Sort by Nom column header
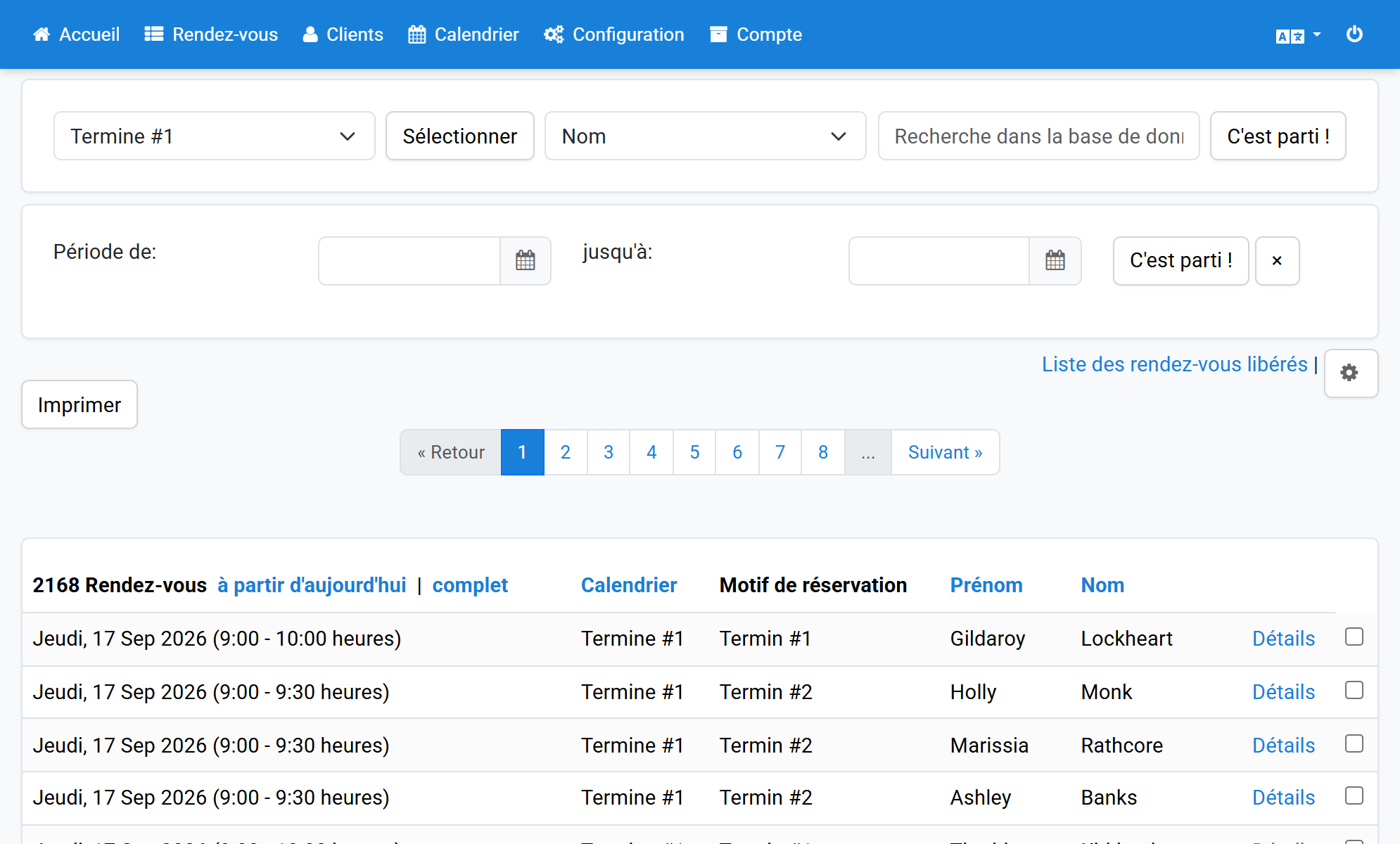This screenshot has width=1400, height=844. [x=1102, y=584]
